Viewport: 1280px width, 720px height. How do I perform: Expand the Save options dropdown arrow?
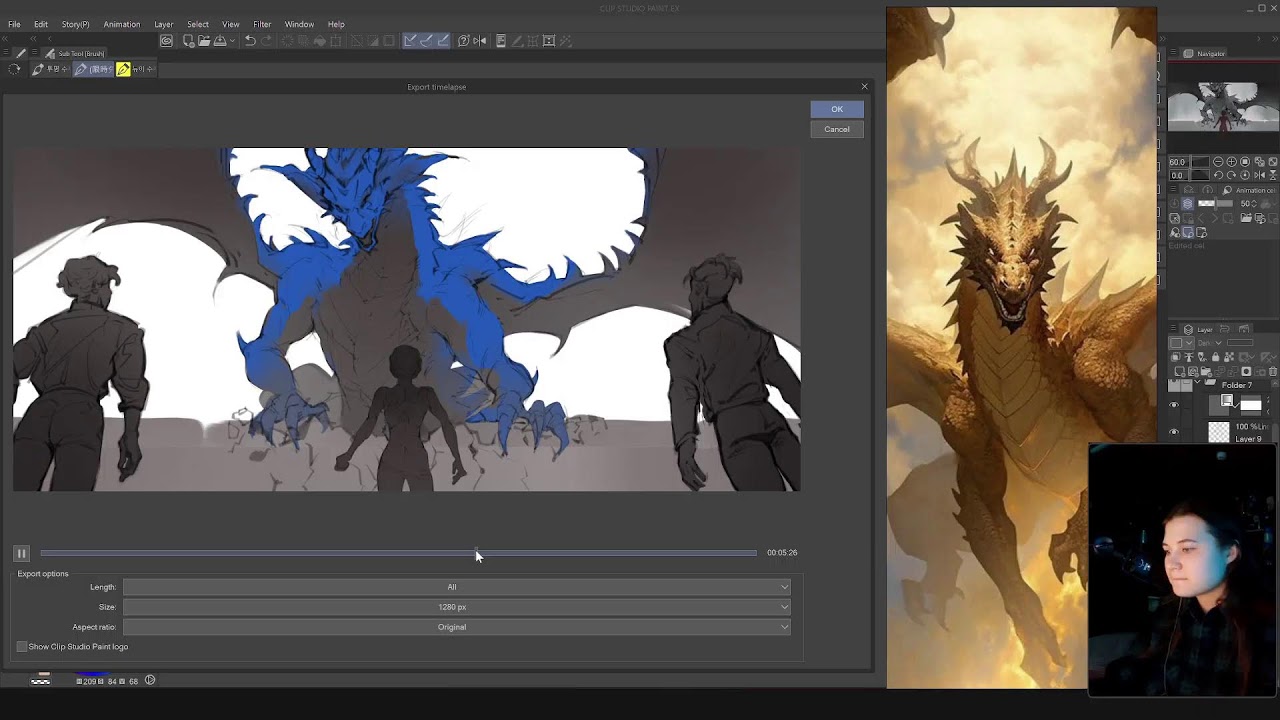tap(232, 41)
